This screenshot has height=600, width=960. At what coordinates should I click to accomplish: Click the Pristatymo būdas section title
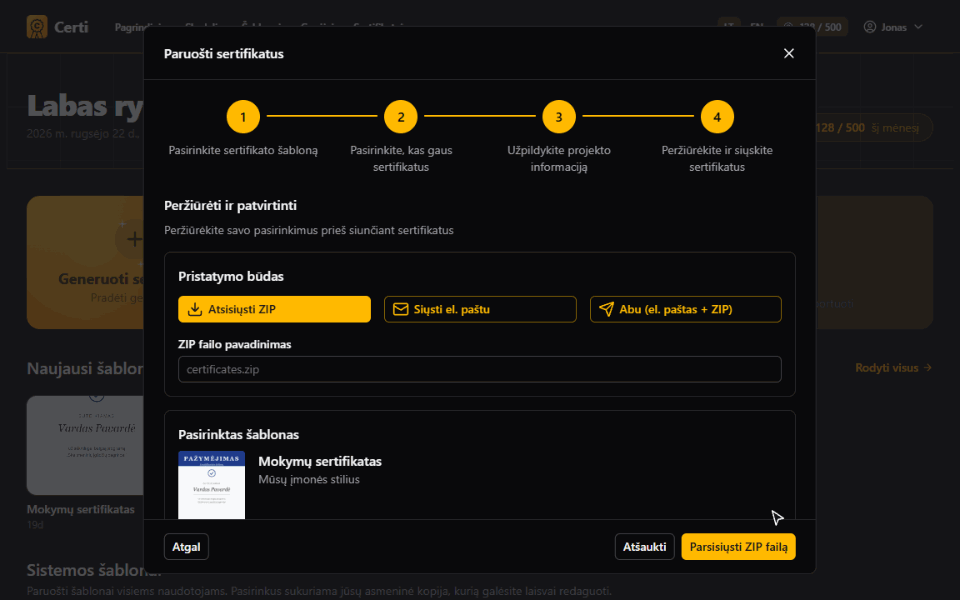pos(231,276)
